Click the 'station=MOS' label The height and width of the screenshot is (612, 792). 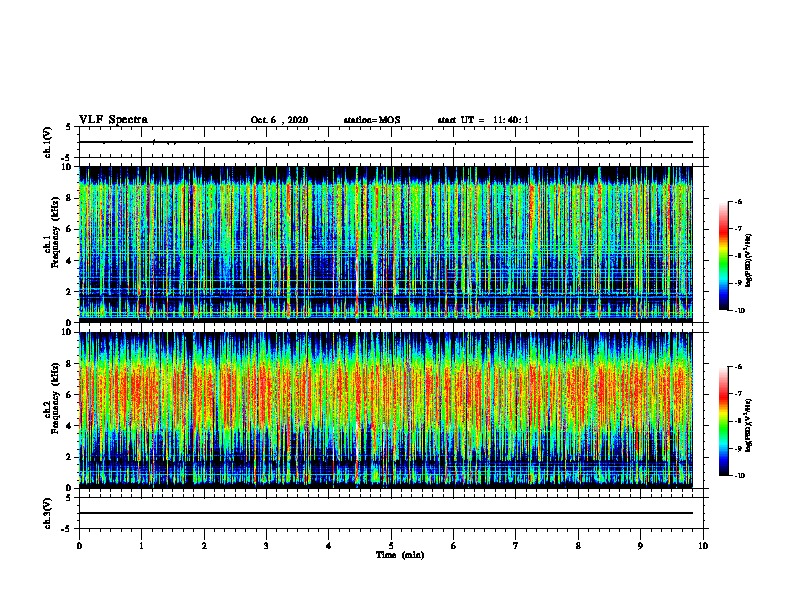point(372,120)
